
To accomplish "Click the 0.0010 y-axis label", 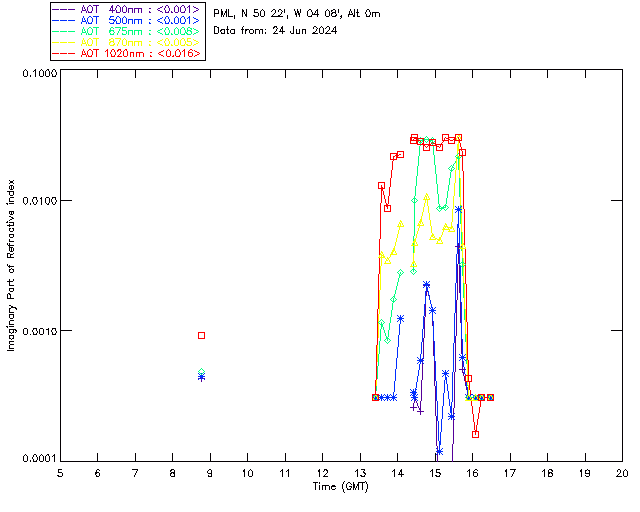I will (x=39, y=331).
